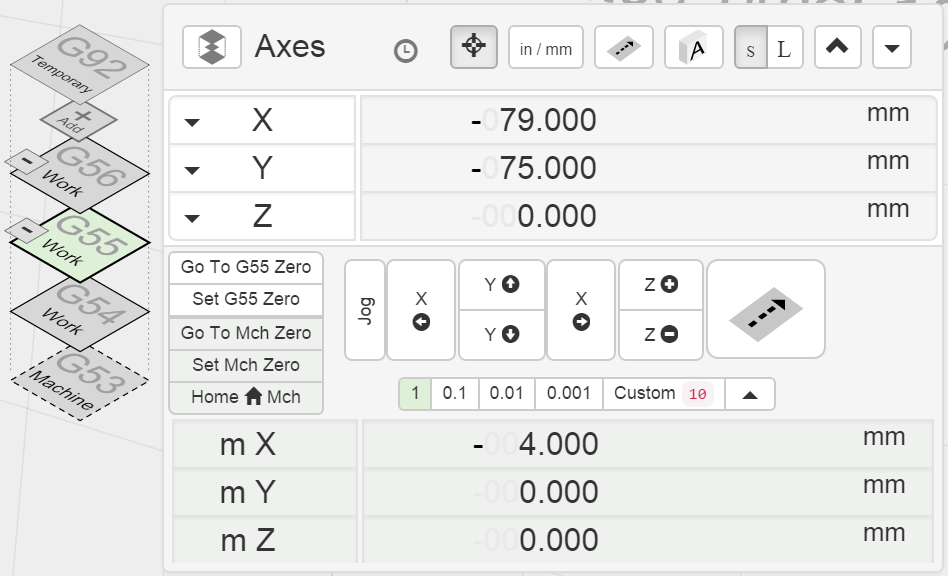Select the 0.01 jog increment

point(507,394)
